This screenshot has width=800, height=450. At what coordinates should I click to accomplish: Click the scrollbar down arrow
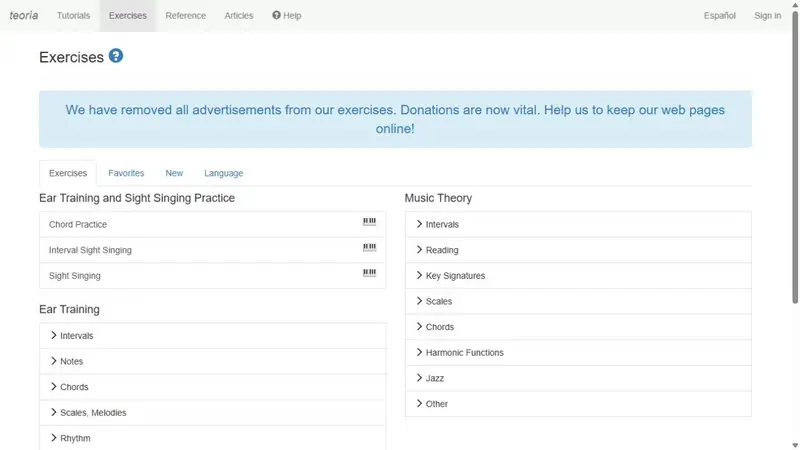pos(795,445)
